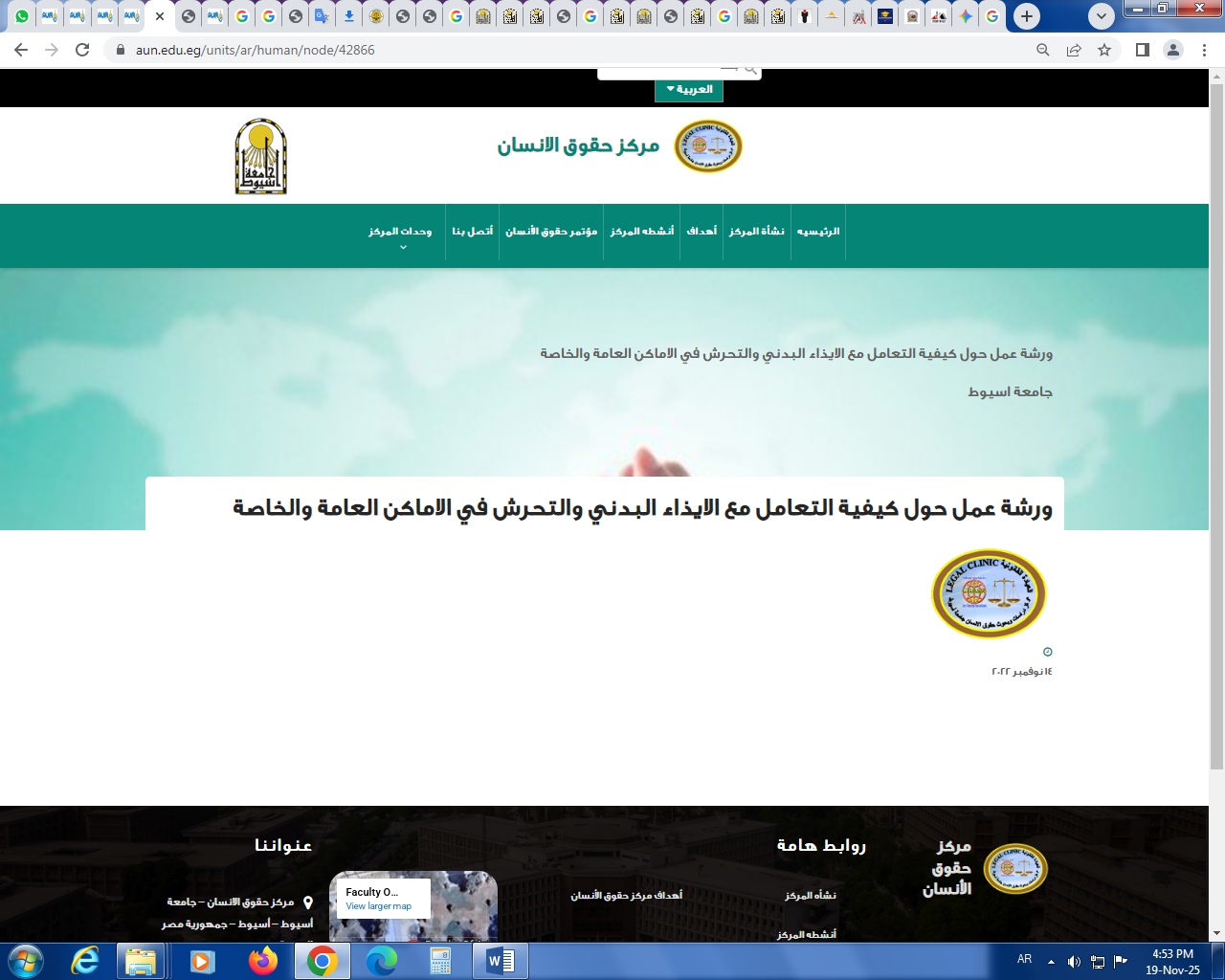Click the browser reload page icon
The height and width of the screenshot is (980, 1225).
click(x=82, y=50)
